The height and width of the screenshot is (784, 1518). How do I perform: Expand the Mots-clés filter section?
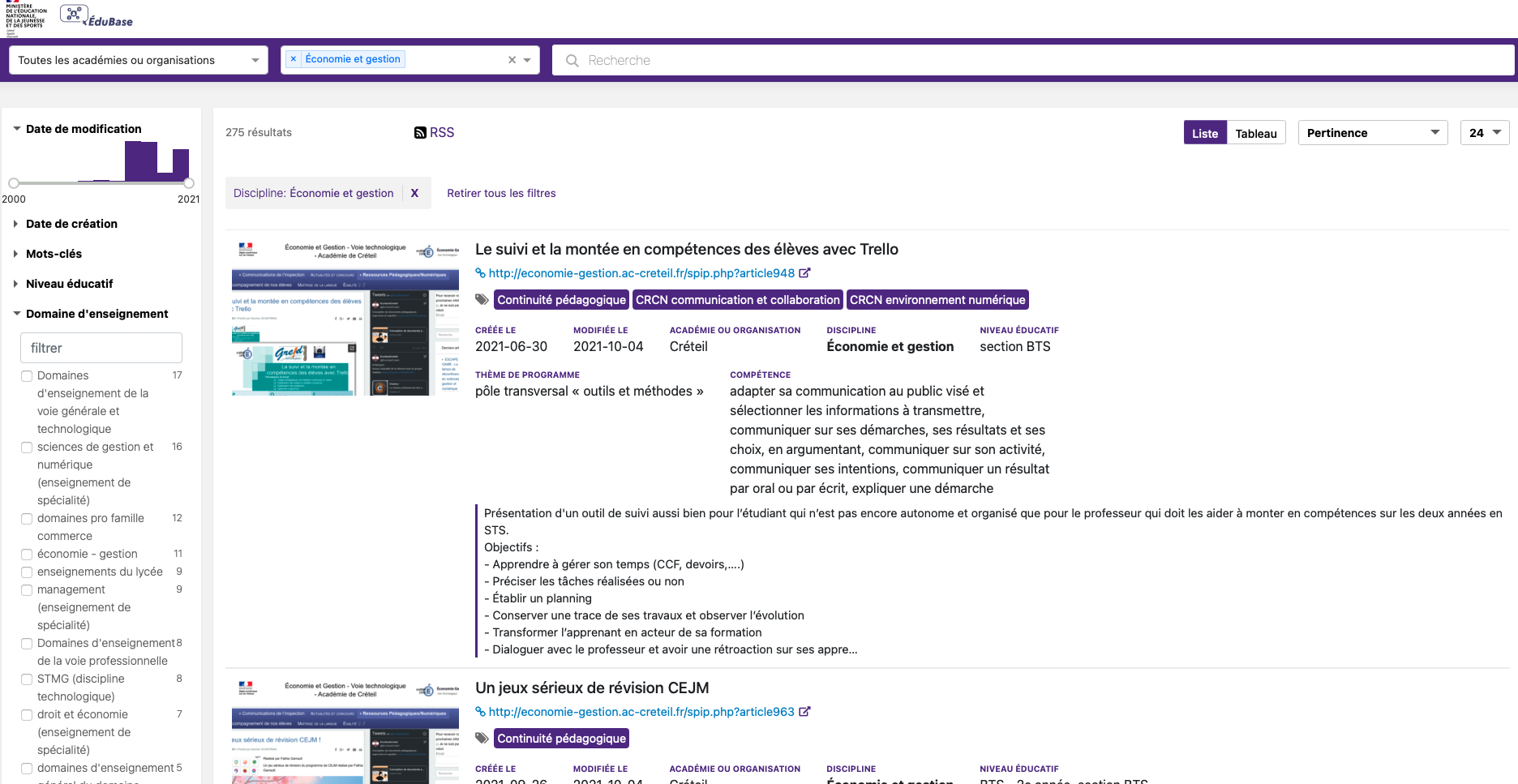point(54,254)
